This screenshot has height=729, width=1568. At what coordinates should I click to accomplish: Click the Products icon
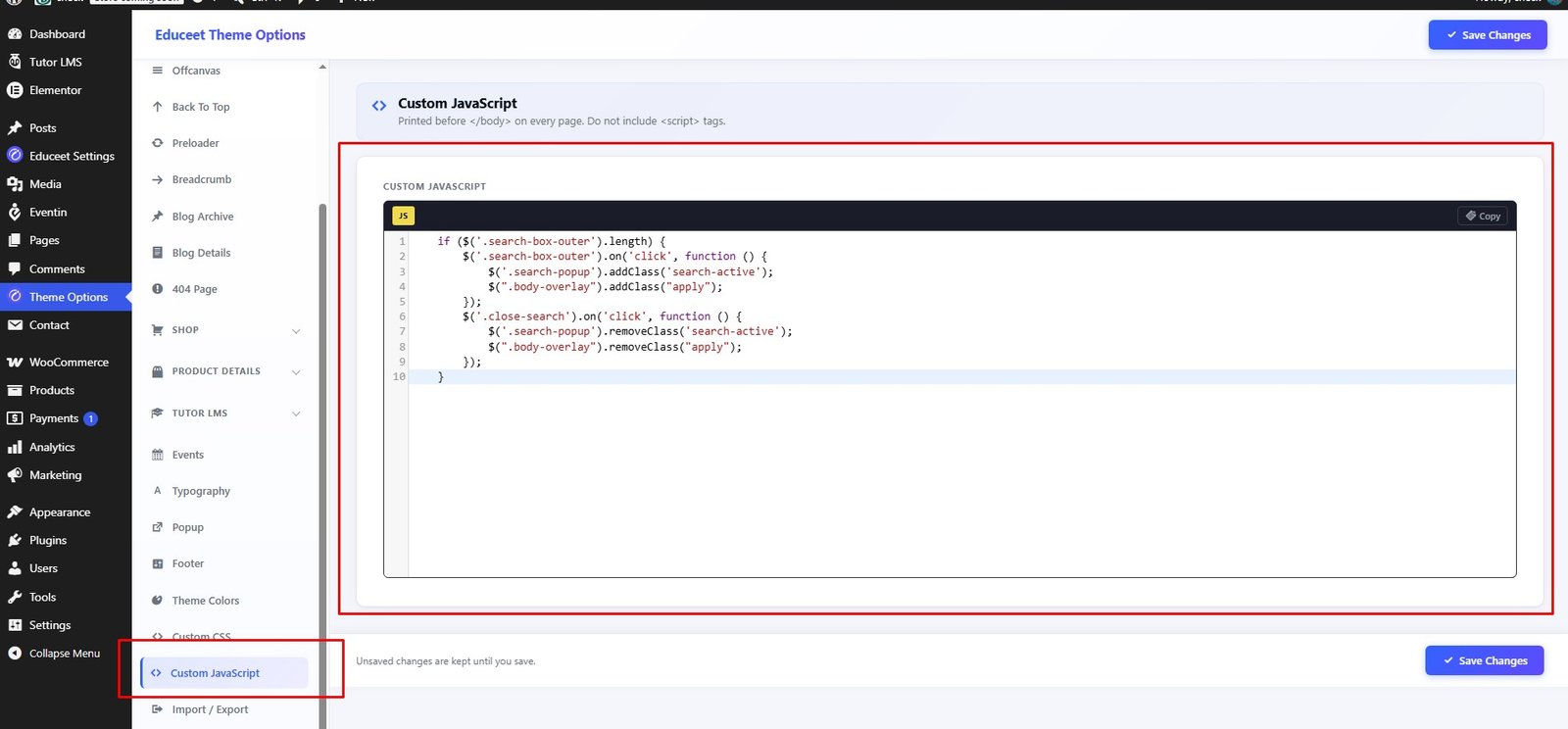coord(15,390)
